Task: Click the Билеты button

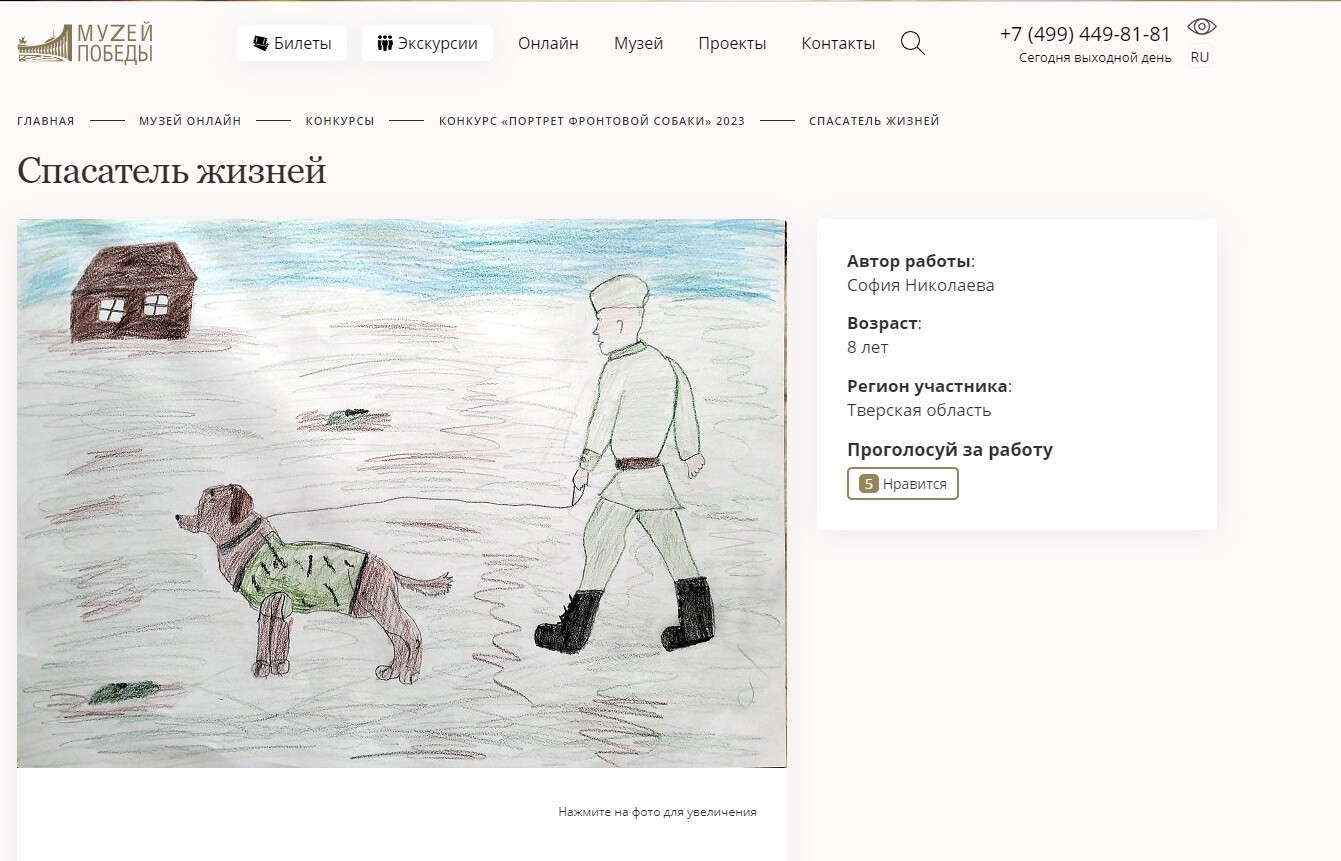Action: coord(292,43)
